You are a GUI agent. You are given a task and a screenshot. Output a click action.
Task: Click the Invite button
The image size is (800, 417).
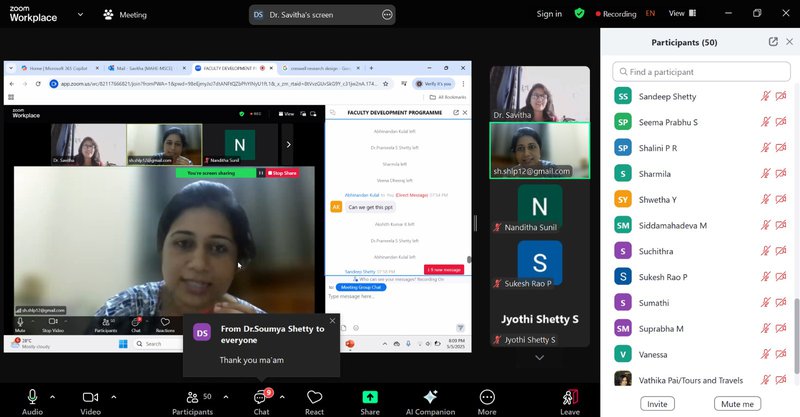click(657, 404)
